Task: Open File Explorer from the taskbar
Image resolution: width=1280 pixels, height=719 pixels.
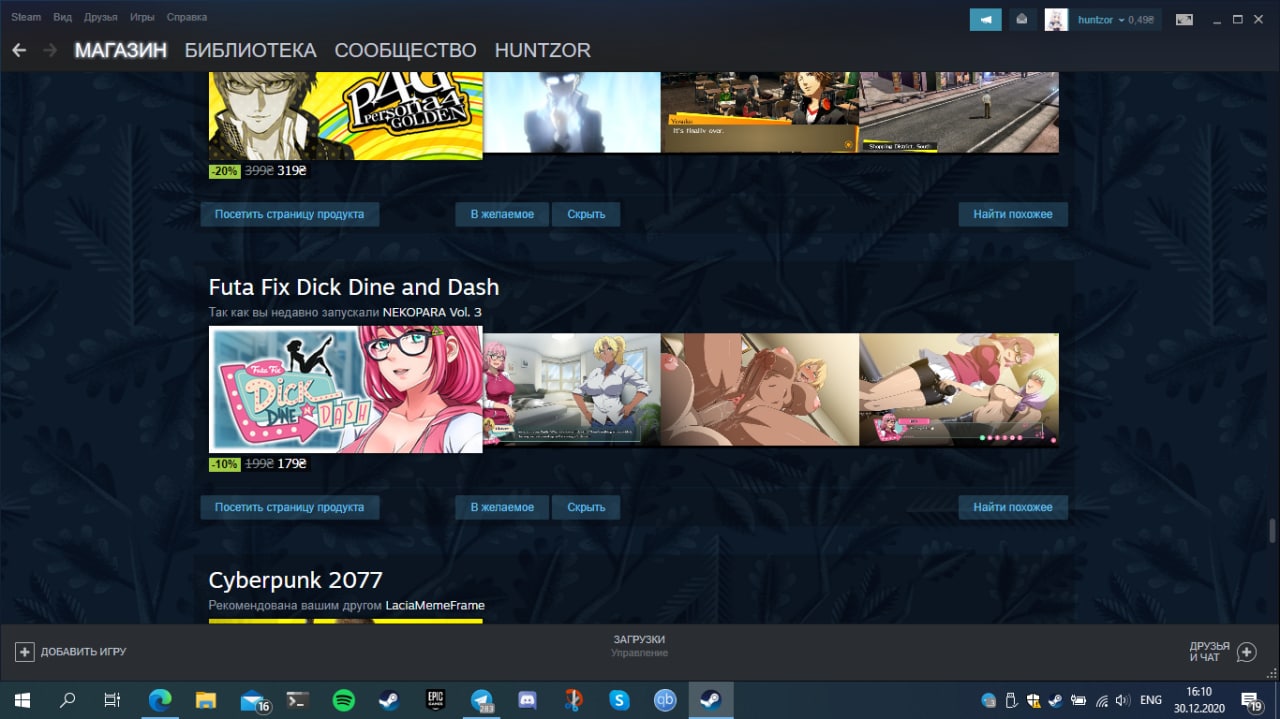Action: point(206,700)
